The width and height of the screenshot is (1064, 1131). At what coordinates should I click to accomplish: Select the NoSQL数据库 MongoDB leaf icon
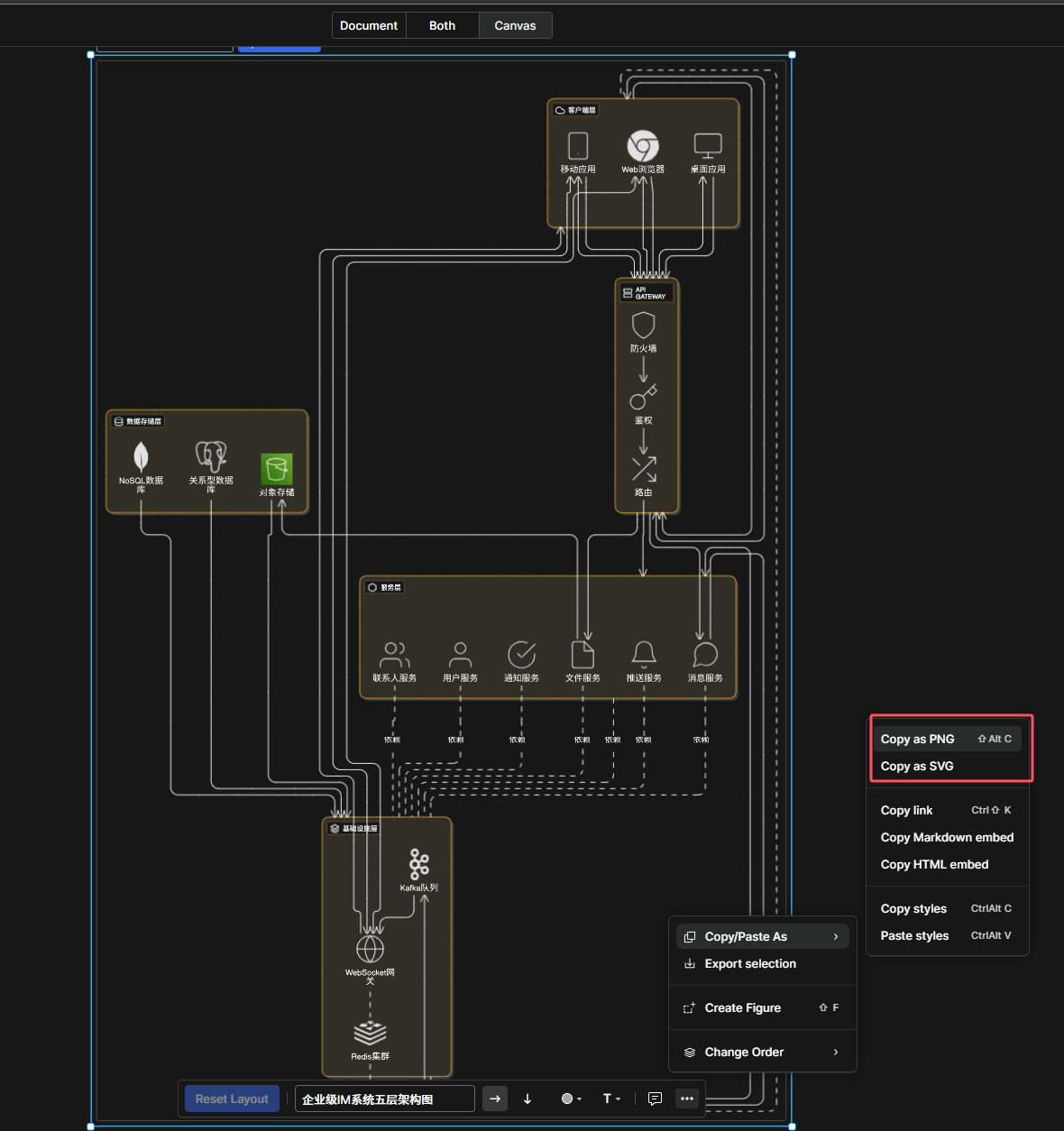[x=141, y=456]
